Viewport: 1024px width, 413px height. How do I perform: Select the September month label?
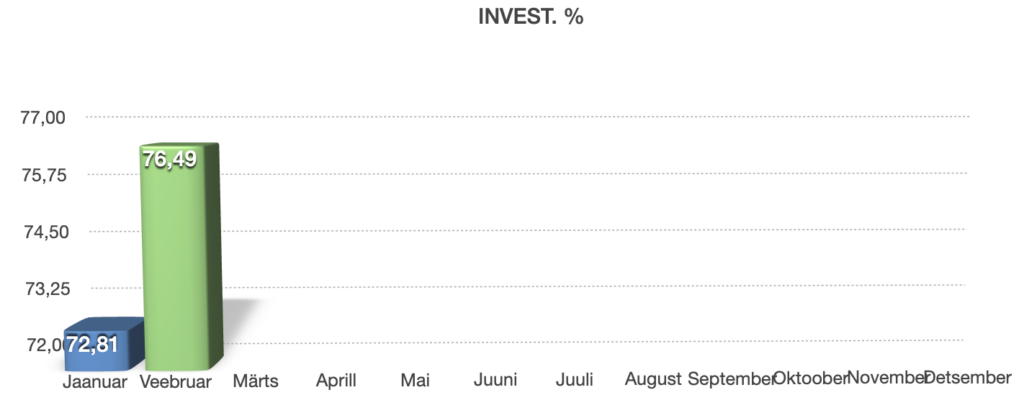tap(731, 380)
